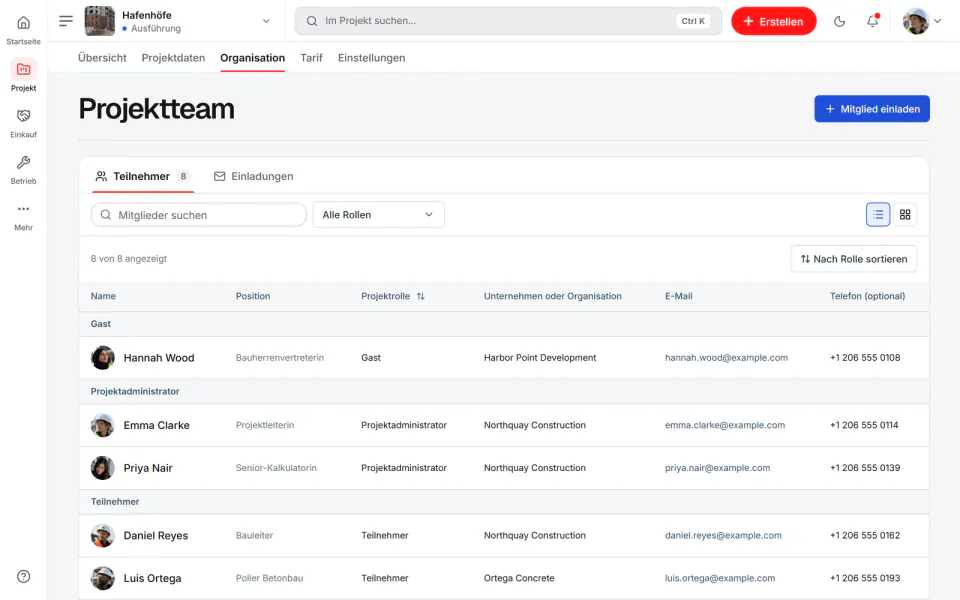Switch to list view
Image resolution: width=960 pixels, height=600 pixels.
[x=878, y=215]
